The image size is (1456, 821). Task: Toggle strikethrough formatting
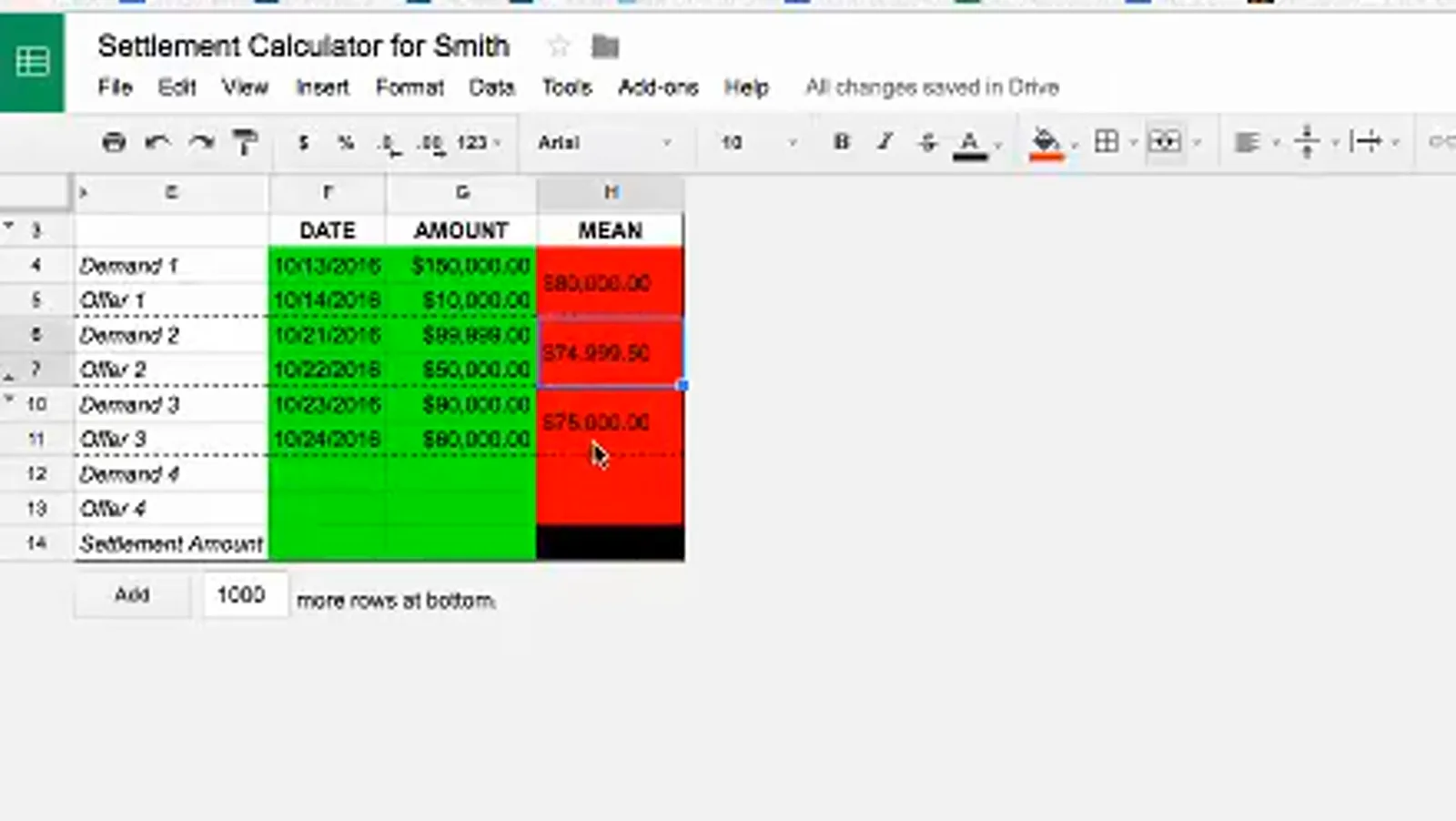927,142
